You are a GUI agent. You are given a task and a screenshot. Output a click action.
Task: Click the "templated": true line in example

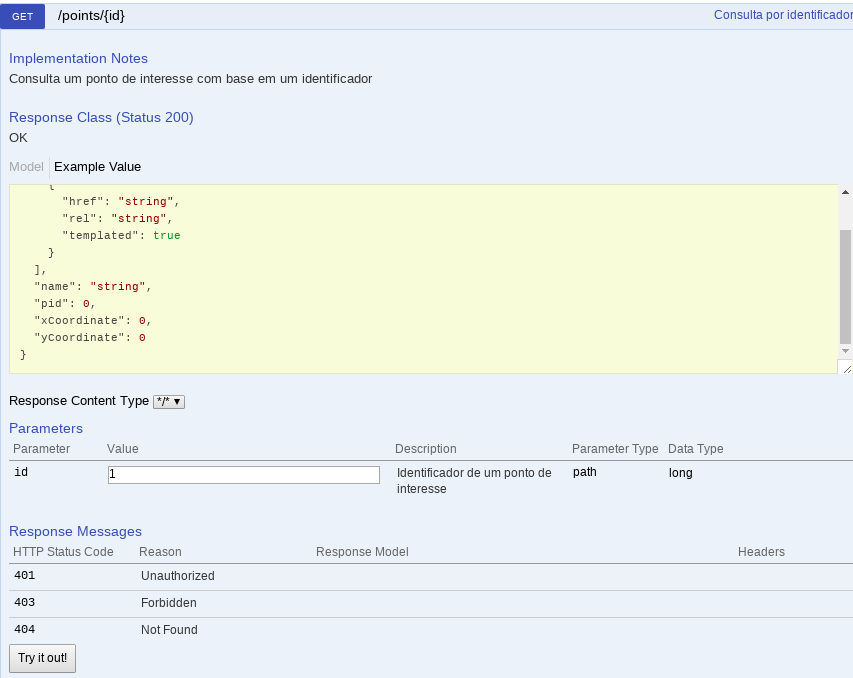click(x=121, y=236)
